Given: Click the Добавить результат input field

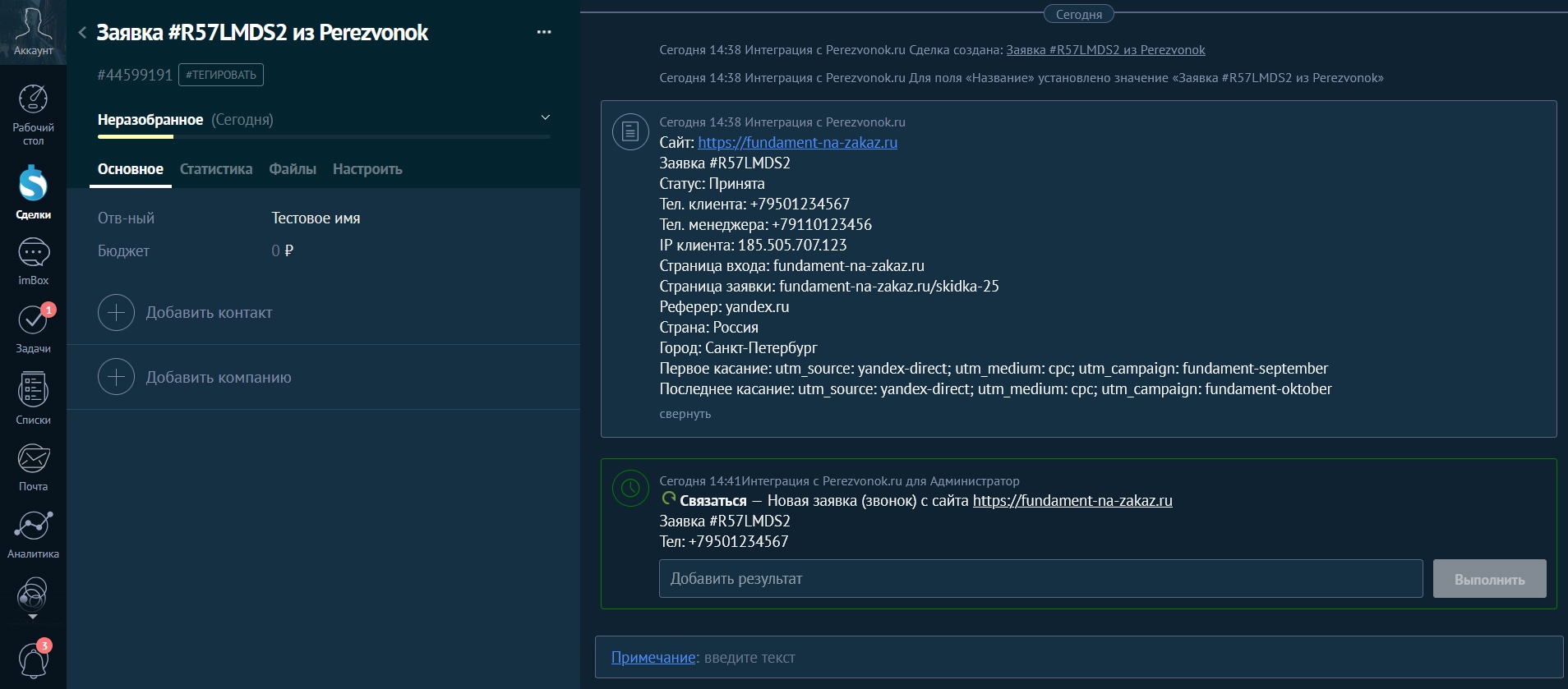Looking at the screenshot, I should click(1040, 579).
